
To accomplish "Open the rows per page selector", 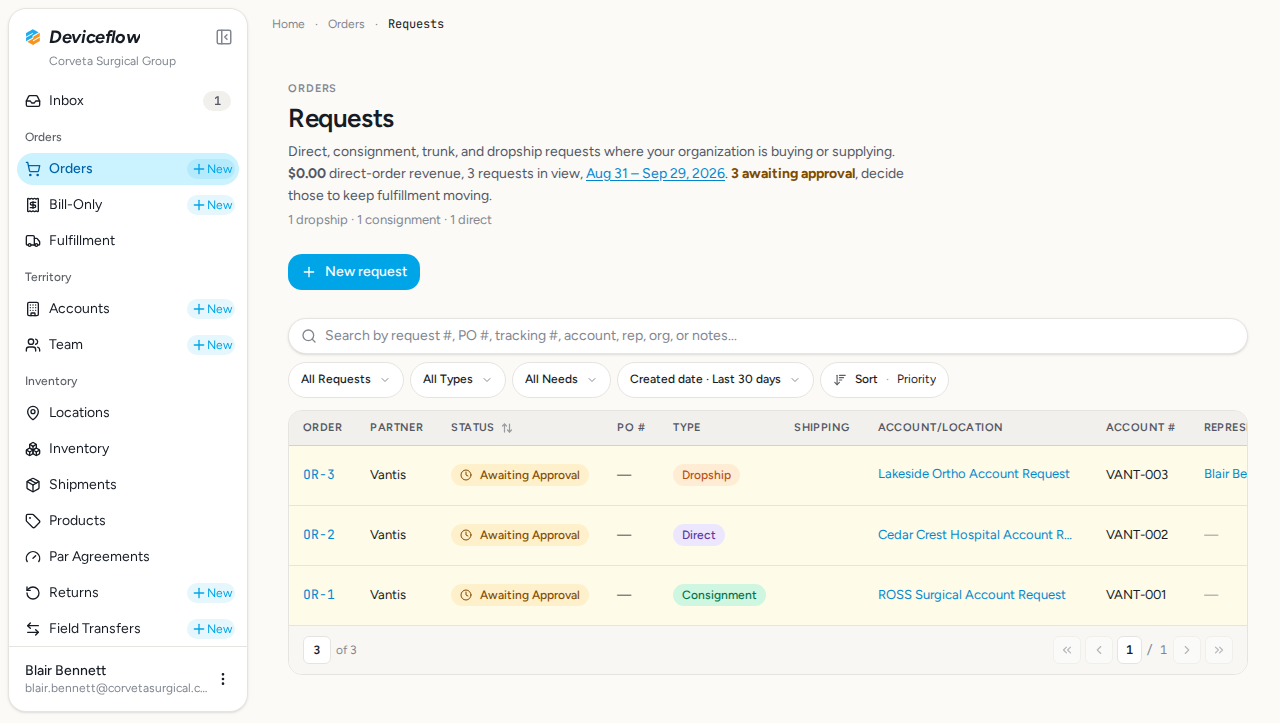I will click(317, 650).
